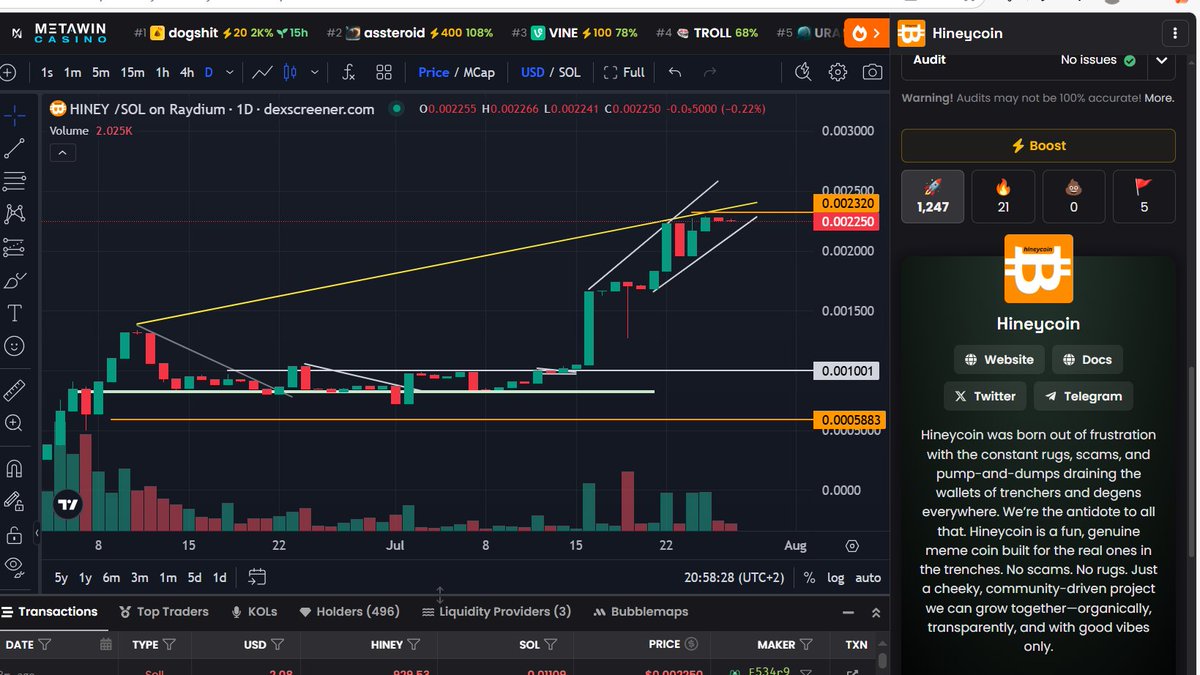Screen dimensions: 1200x675
Task: Select the brush drawing tool
Action: click(x=14, y=280)
